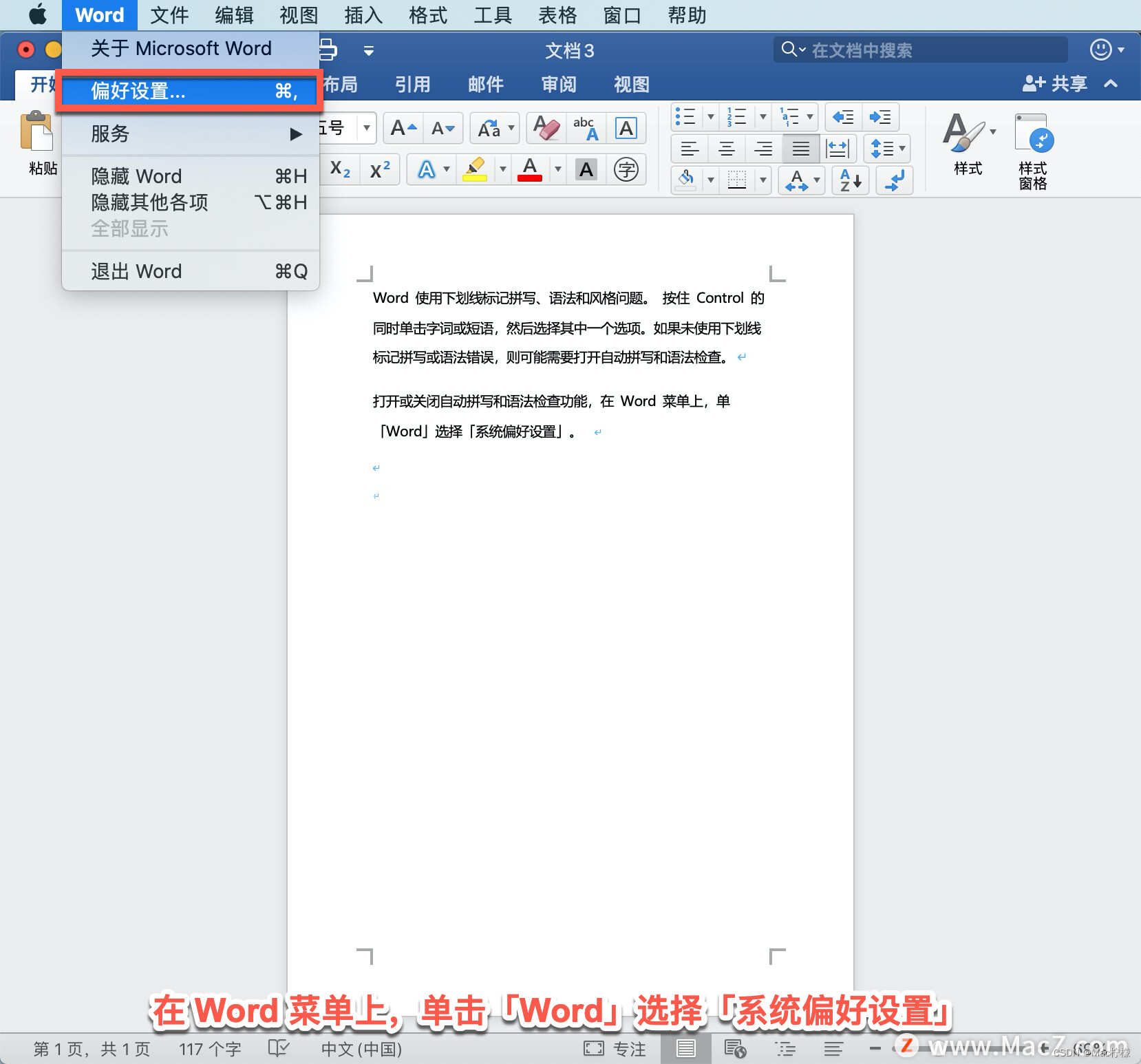Increase font size with A-up icon
The height and width of the screenshot is (1064, 1141).
(403, 128)
